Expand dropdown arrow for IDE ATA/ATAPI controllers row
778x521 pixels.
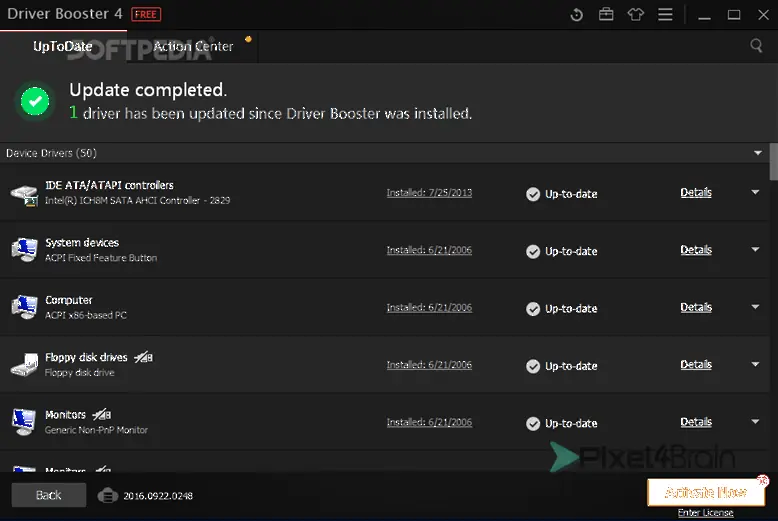(755, 192)
